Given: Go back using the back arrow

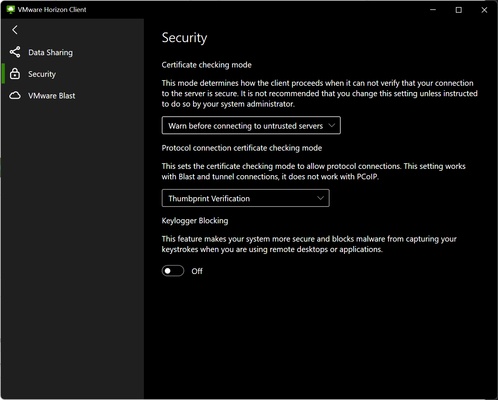Looking at the screenshot, I should click(x=15, y=30).
